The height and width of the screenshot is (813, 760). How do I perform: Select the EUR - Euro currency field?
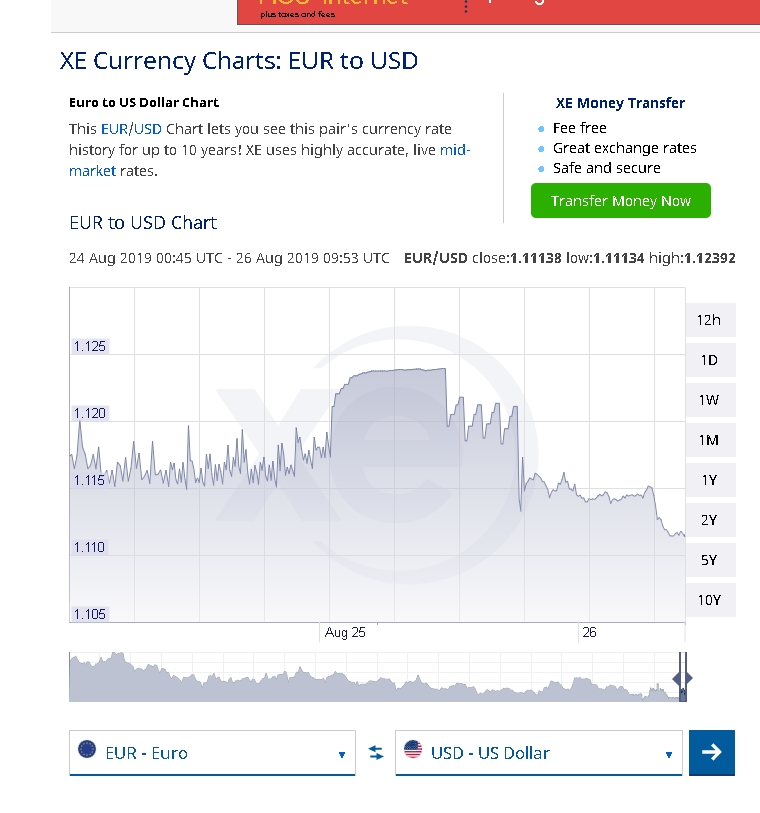click(x=212, y=752)
